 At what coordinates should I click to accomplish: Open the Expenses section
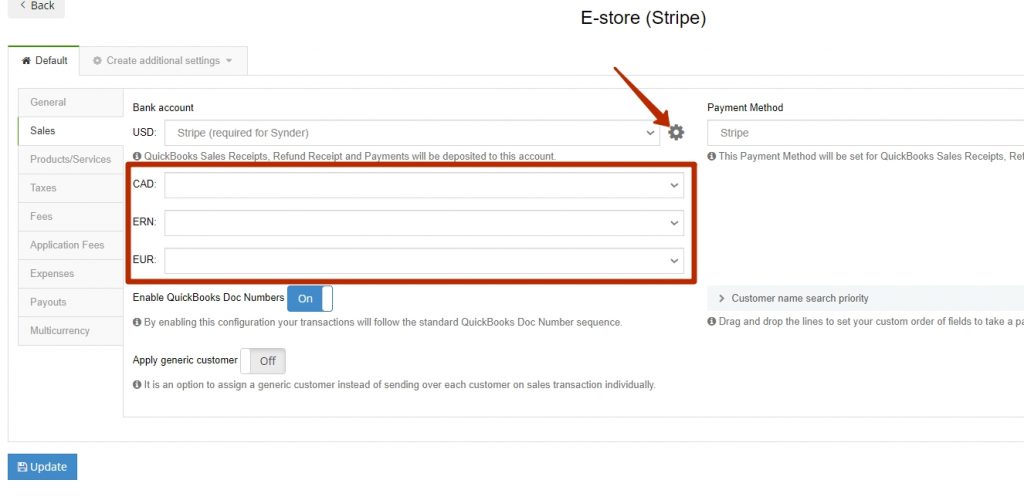click(71, 273)
